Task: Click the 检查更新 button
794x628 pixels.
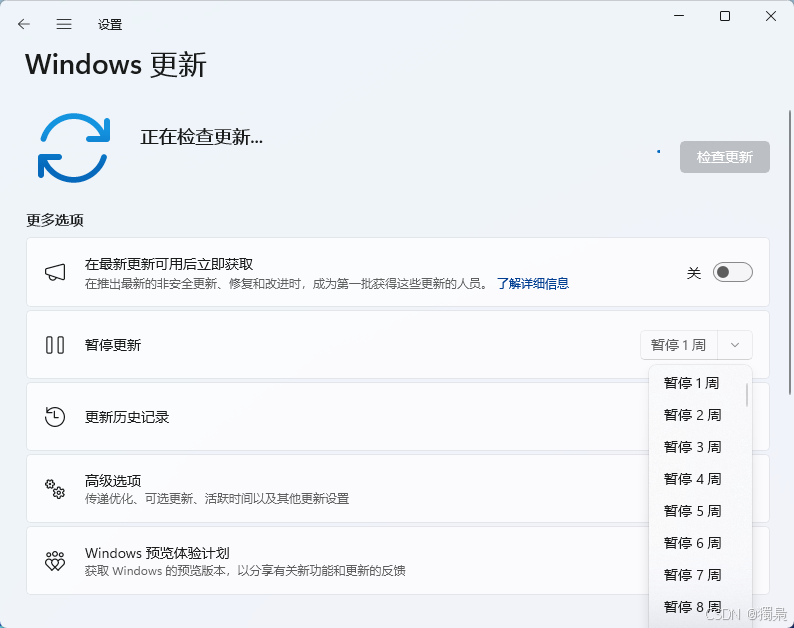Action: (725, 157)
